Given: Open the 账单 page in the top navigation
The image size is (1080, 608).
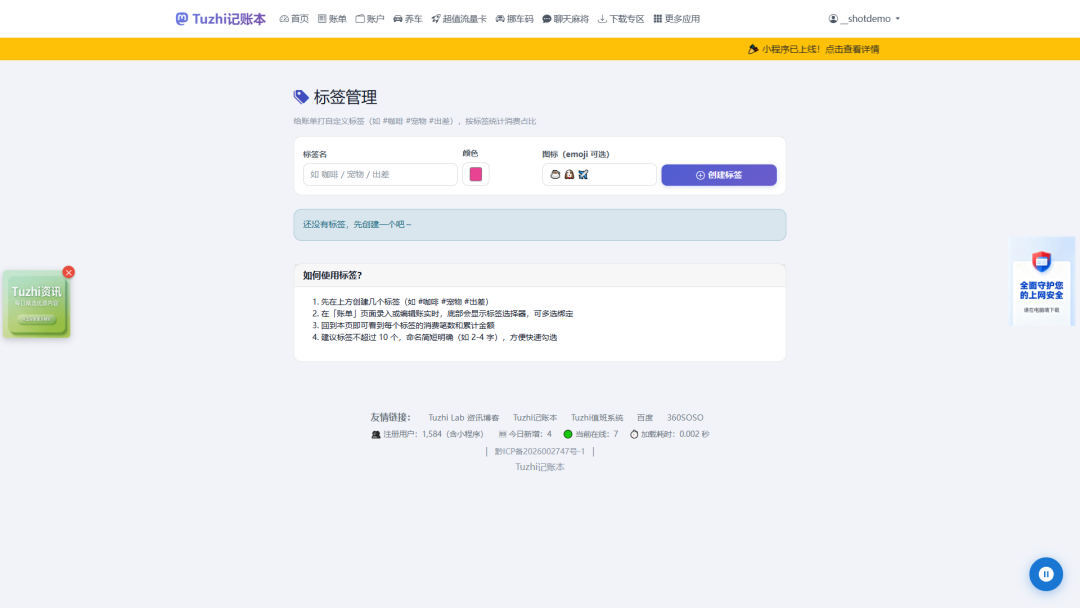Looking at the screenshot, I should coord(332,19).
